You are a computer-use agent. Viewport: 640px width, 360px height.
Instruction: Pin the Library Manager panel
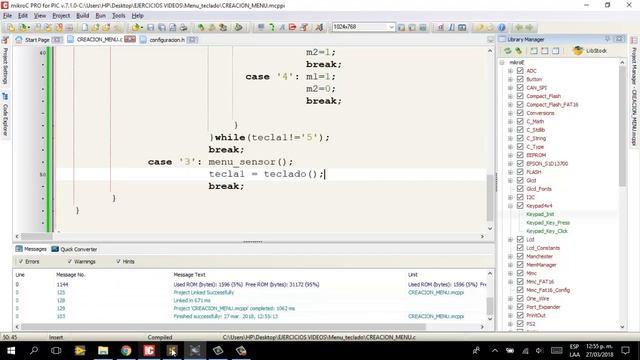click(x=608, y=39)
